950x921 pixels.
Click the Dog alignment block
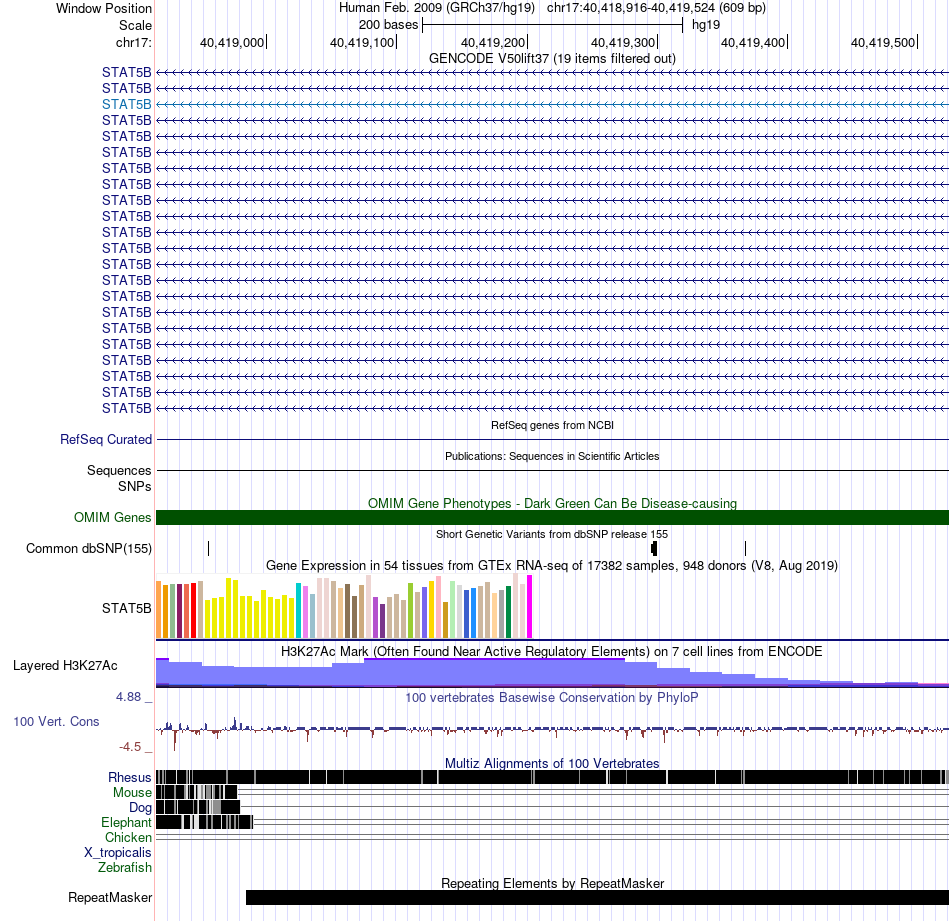tap(198, 807)
